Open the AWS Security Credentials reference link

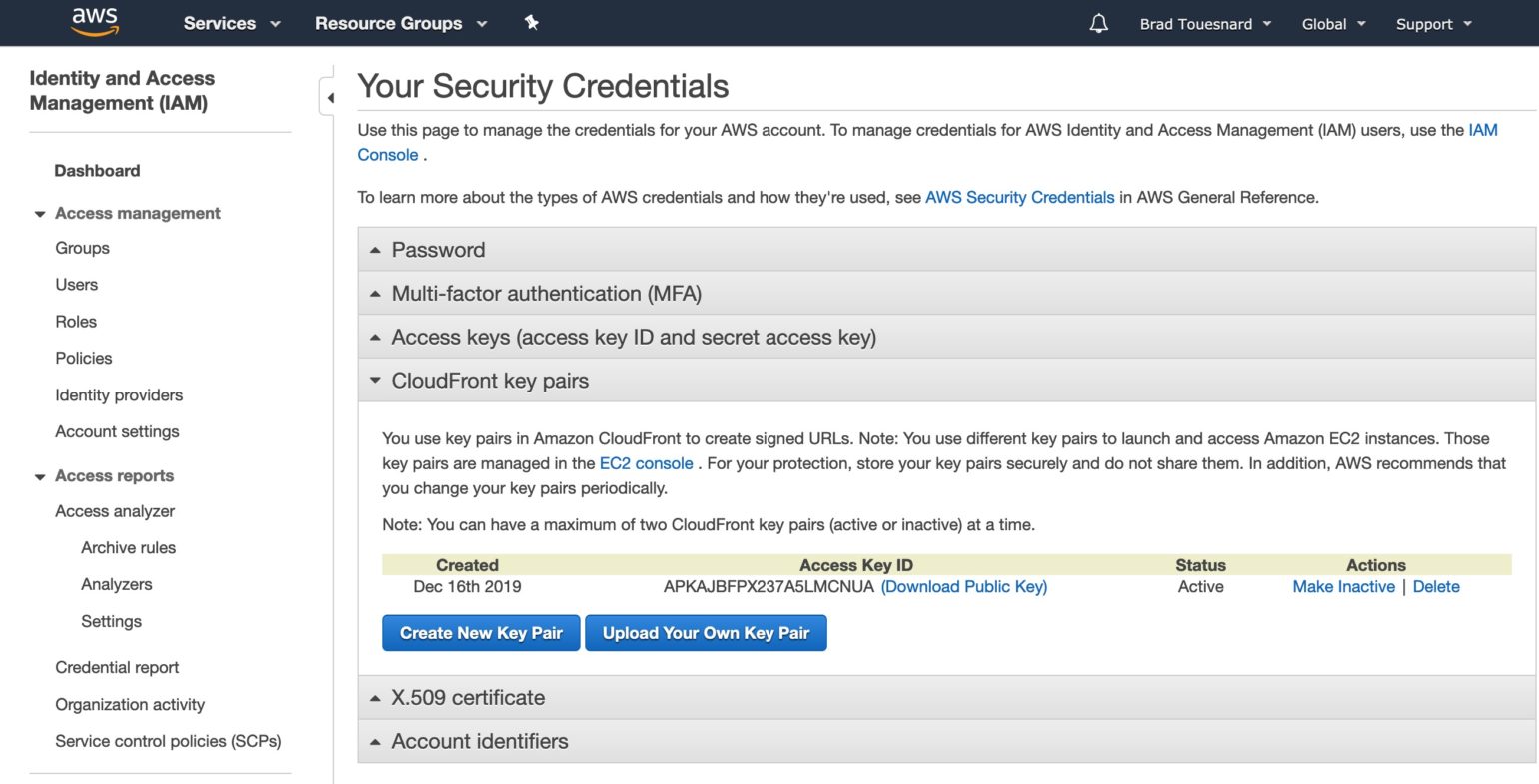point(1019,198)
